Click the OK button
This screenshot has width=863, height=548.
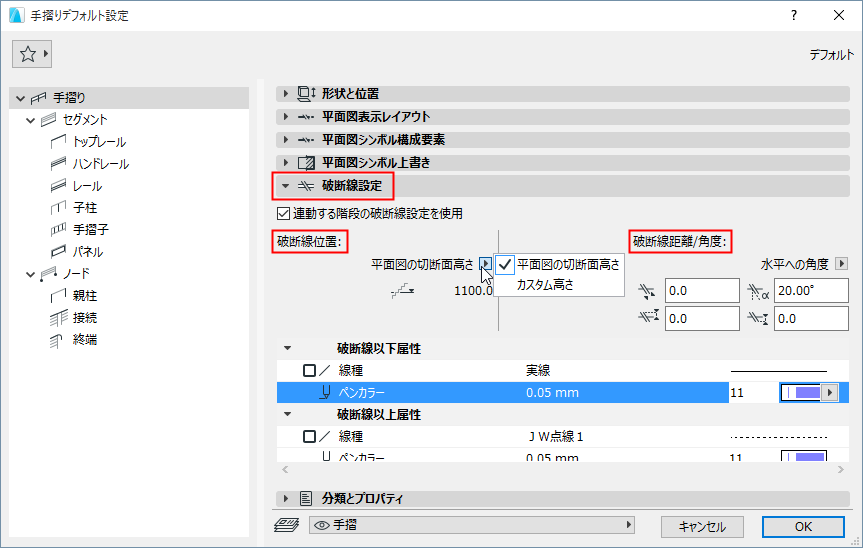click(x=803, y=527)
